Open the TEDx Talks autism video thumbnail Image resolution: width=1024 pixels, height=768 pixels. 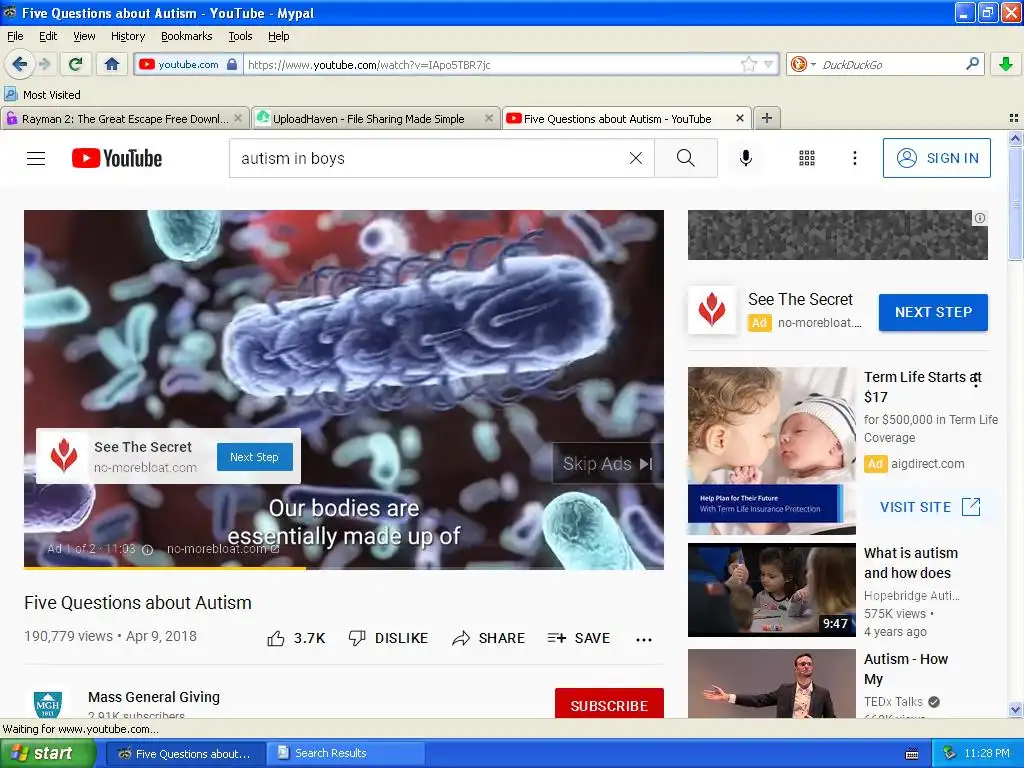coord(771,683)
